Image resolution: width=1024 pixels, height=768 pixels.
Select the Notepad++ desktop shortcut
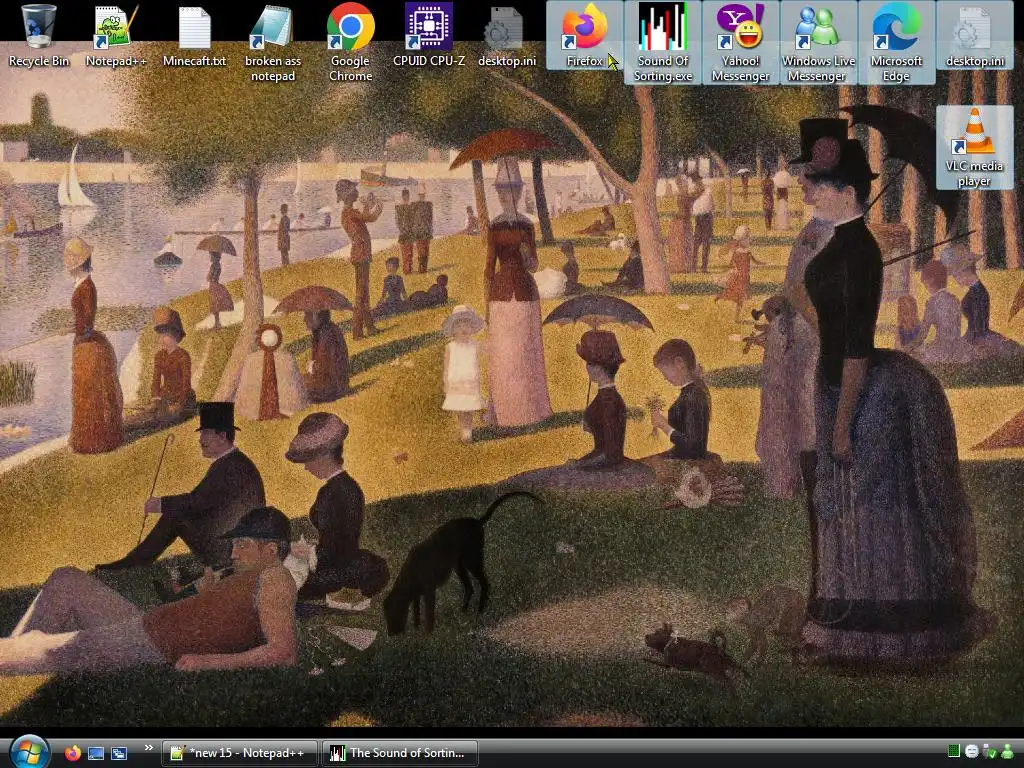116,36
